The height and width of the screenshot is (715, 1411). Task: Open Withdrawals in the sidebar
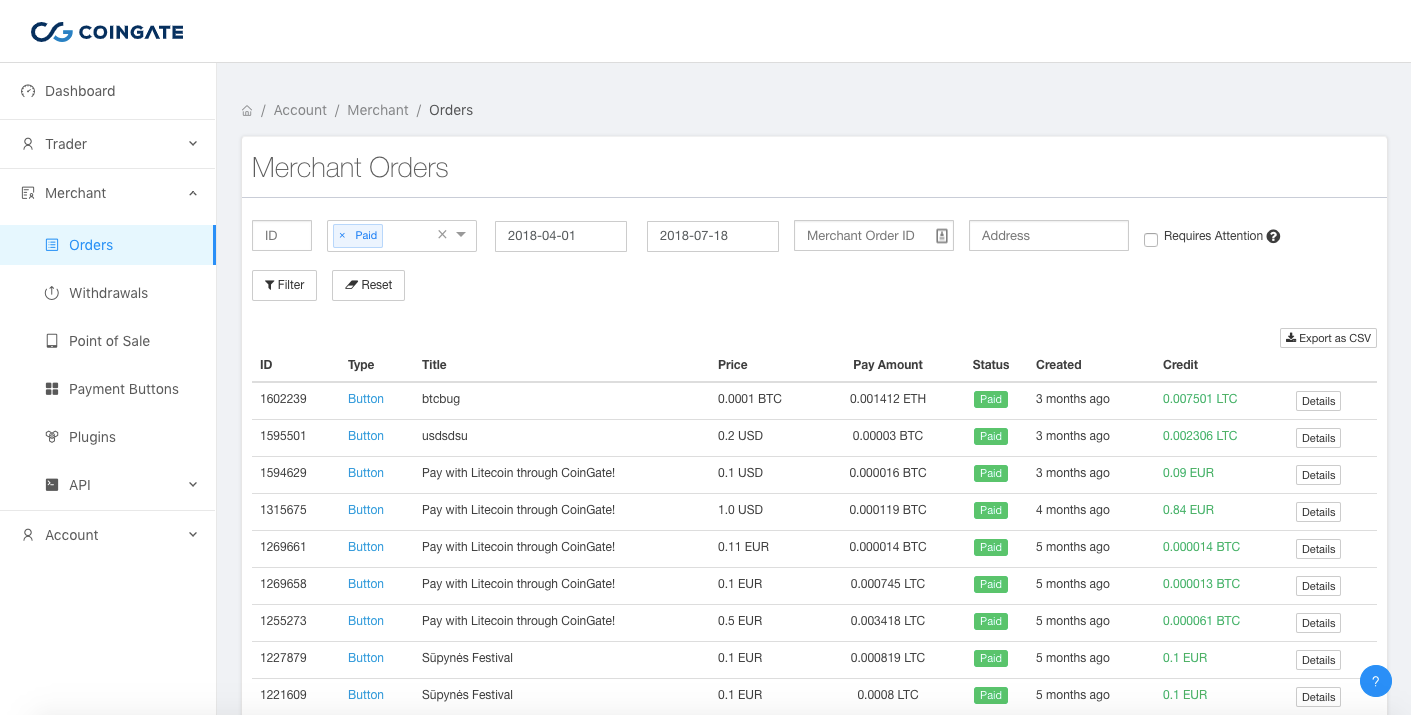pos(108,293)
